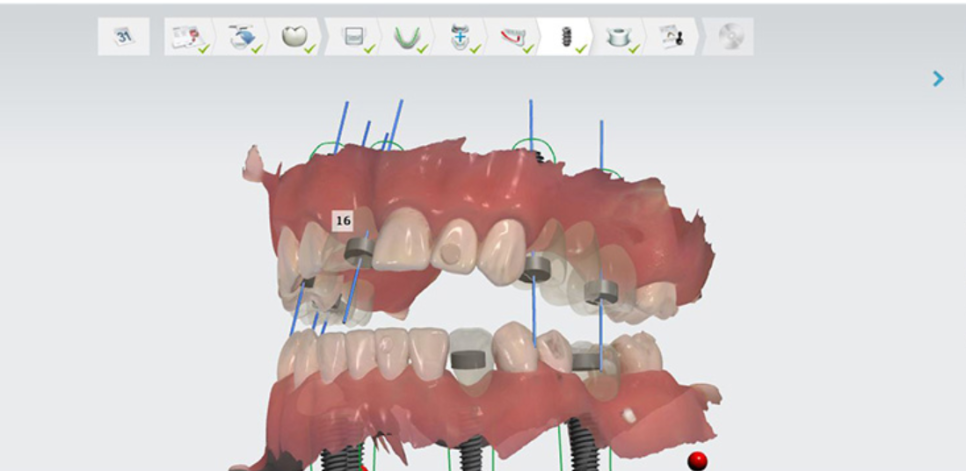Select the scan import step icon
The height and width of the screenshot is (471, 966).
point(241,37)
